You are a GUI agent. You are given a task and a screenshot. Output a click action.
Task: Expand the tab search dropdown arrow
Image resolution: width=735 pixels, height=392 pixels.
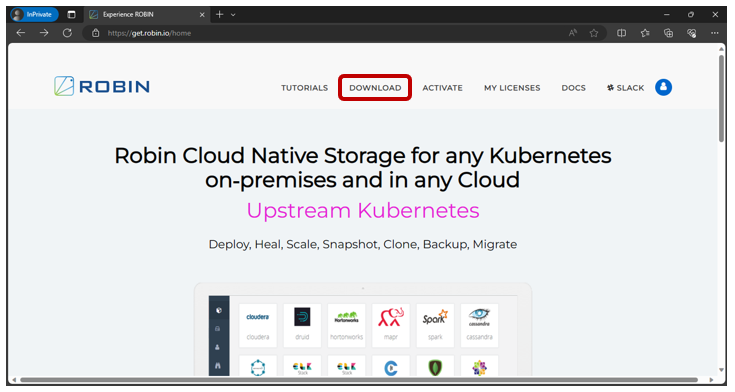pyautogui.click(x=233, y=15)
